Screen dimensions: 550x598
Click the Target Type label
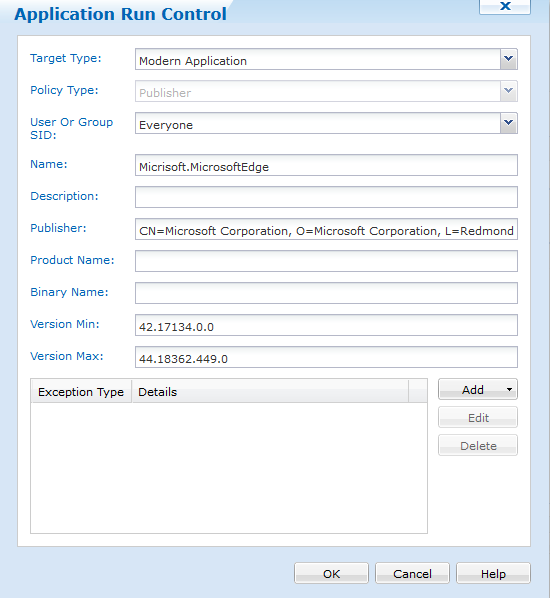coord(66,58)
